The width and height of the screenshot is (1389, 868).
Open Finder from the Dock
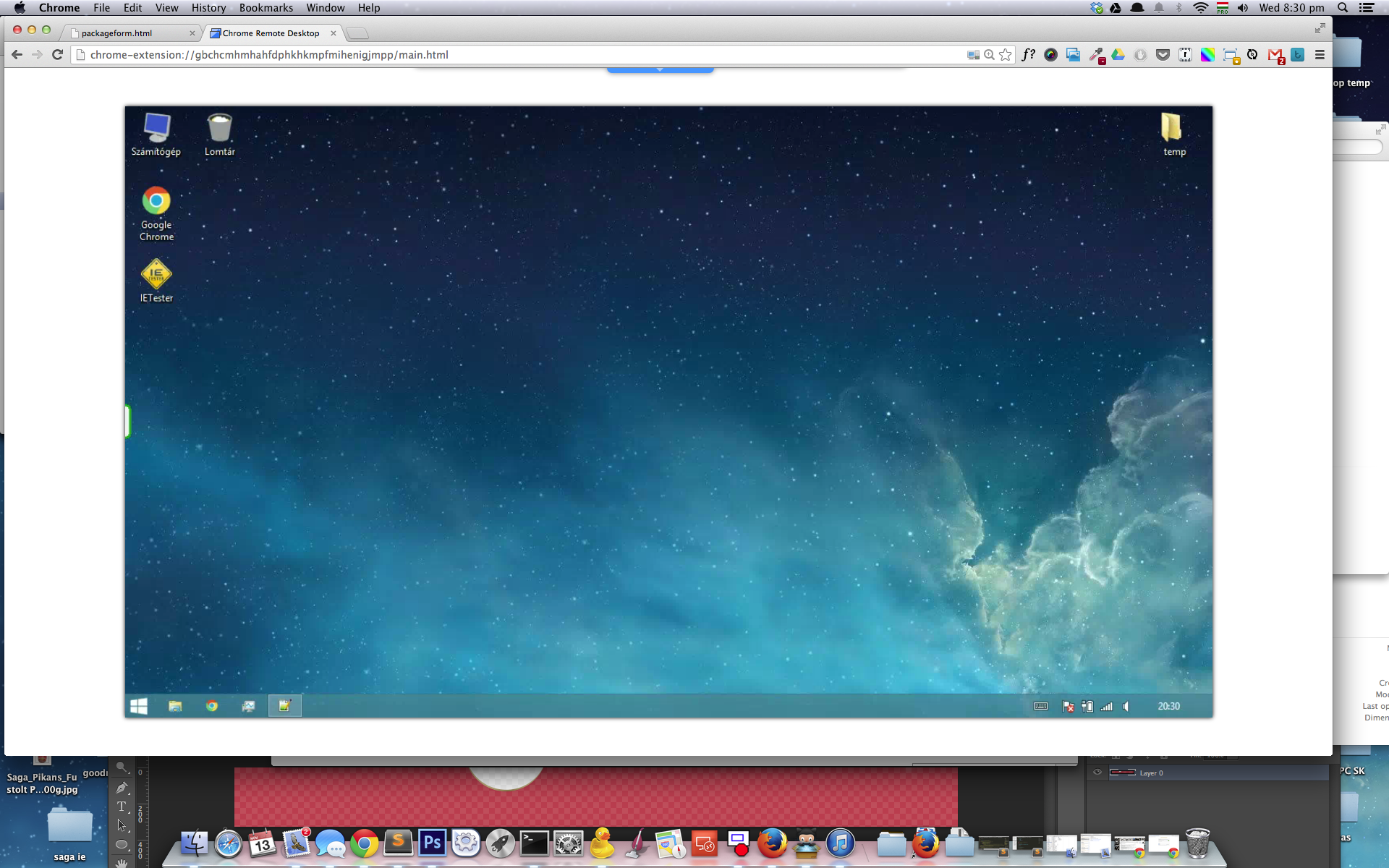(194, 843)
